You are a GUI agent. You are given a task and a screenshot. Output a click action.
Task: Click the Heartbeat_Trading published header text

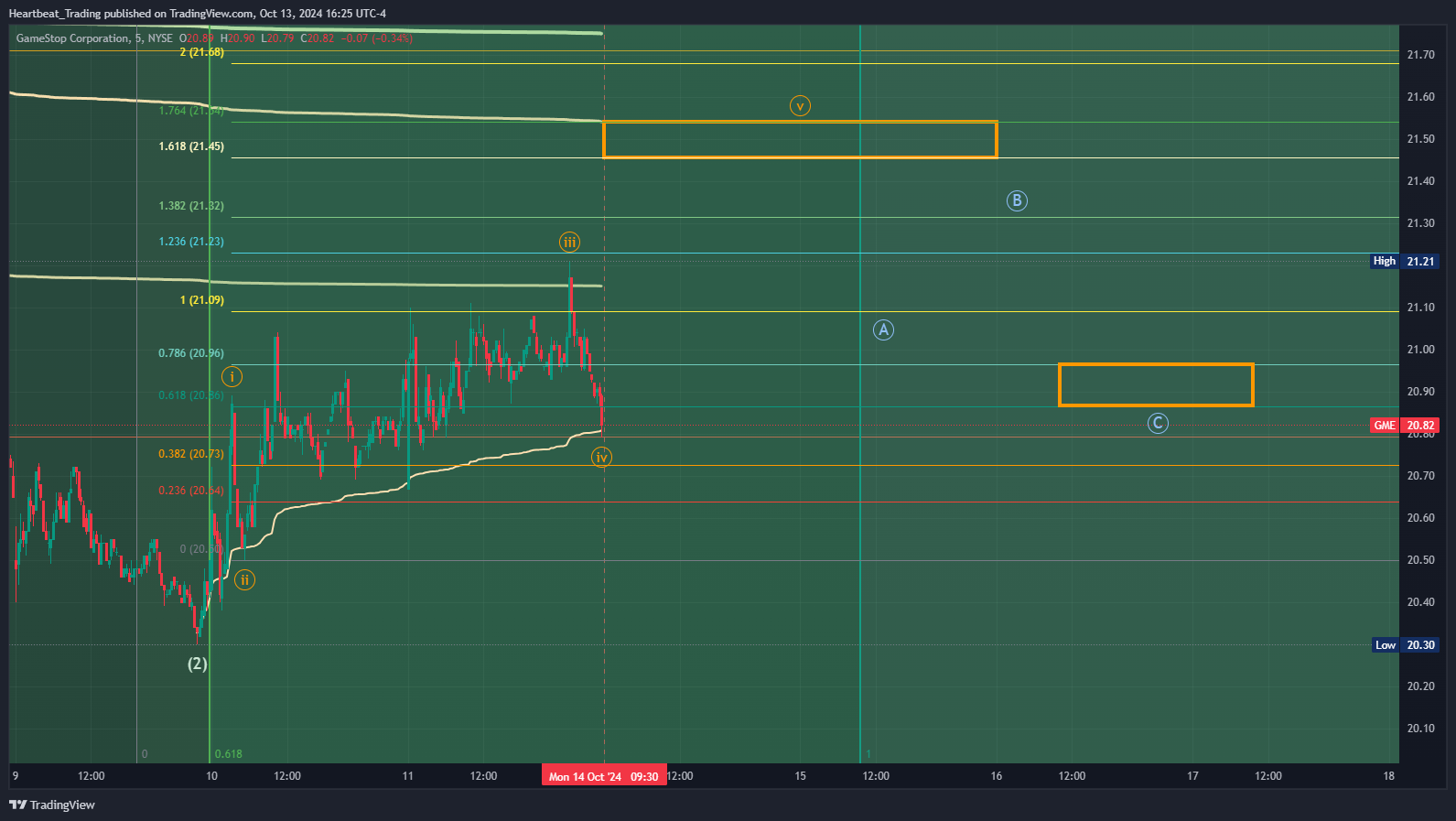coord(197,14)
